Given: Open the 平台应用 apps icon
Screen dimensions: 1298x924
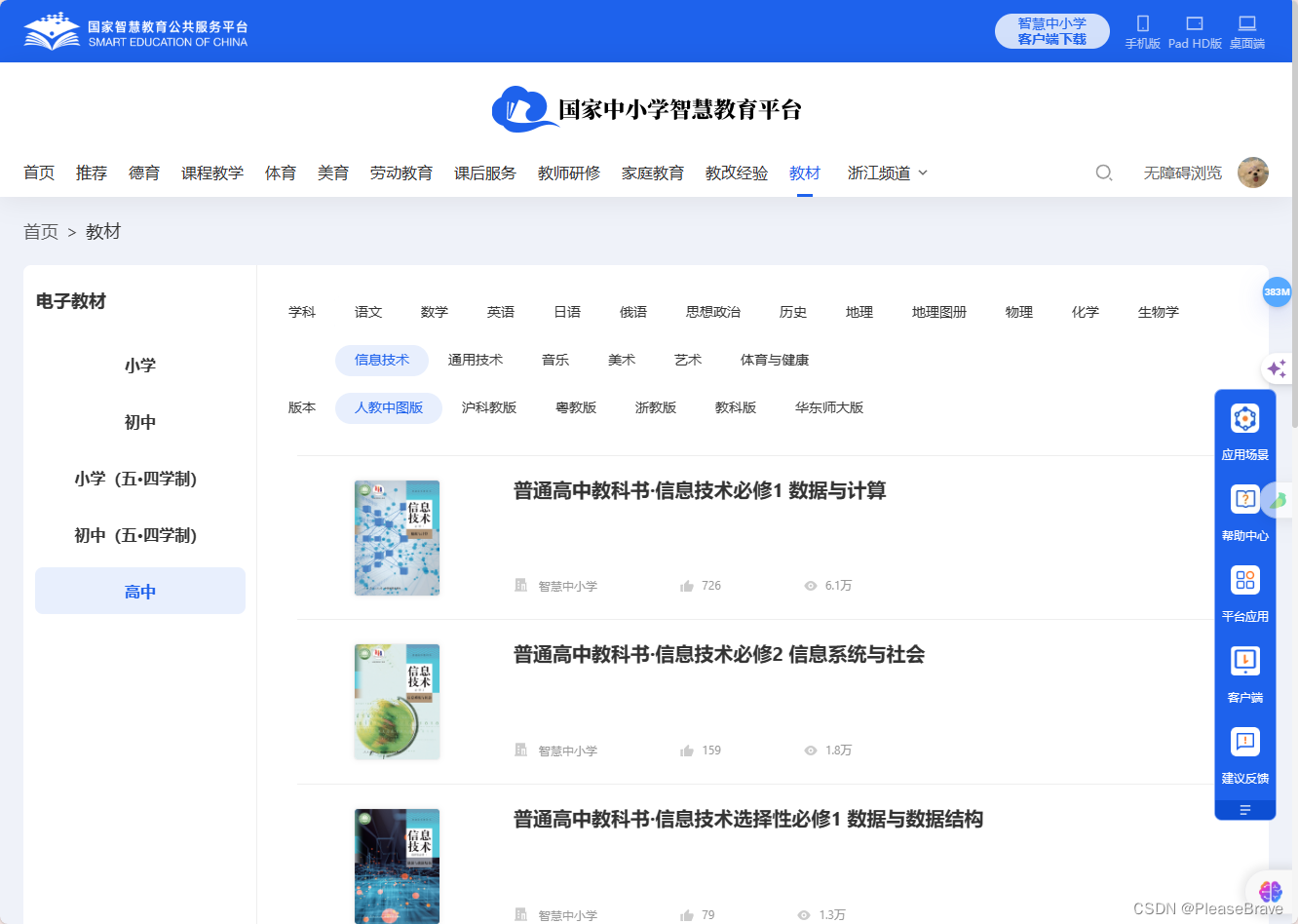Looking at the screenshot, I should (1245, 581).
